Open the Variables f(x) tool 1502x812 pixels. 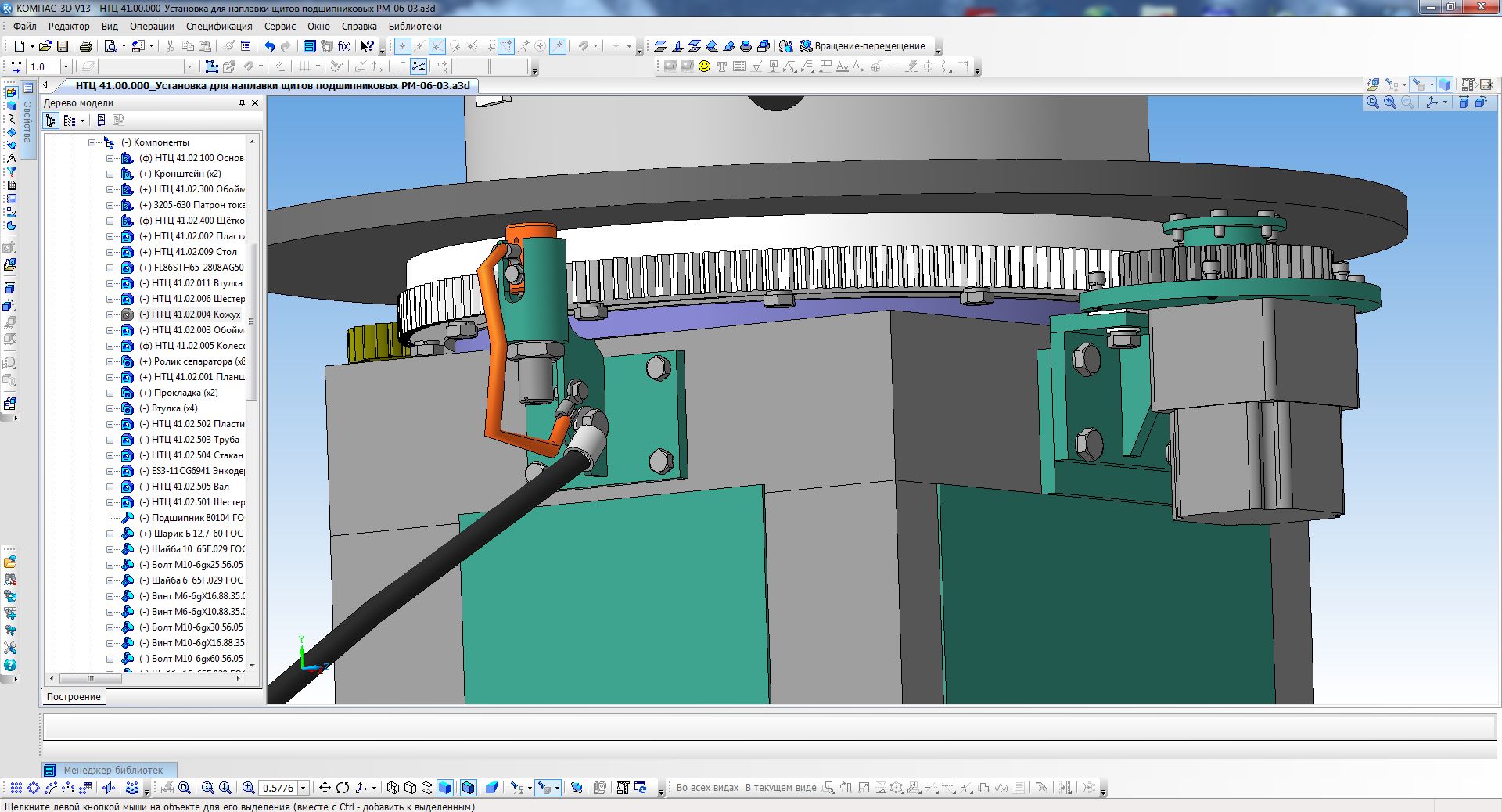click(344, 46)
